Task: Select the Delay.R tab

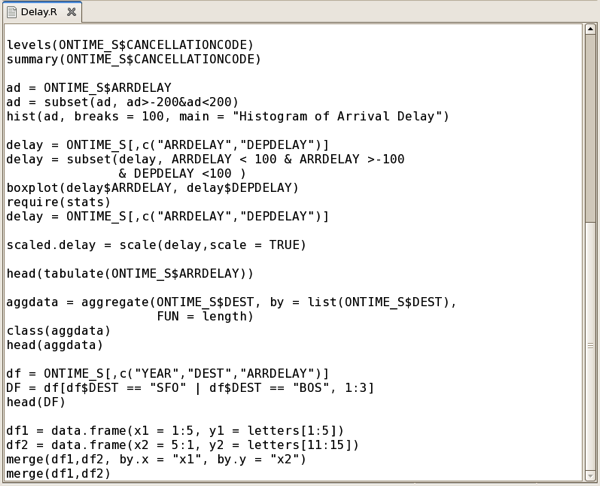Action: (41, 12)
